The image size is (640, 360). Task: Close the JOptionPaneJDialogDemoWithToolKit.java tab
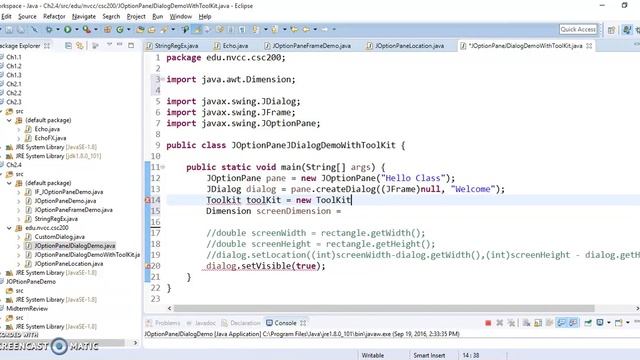click(x=589, y=46)
